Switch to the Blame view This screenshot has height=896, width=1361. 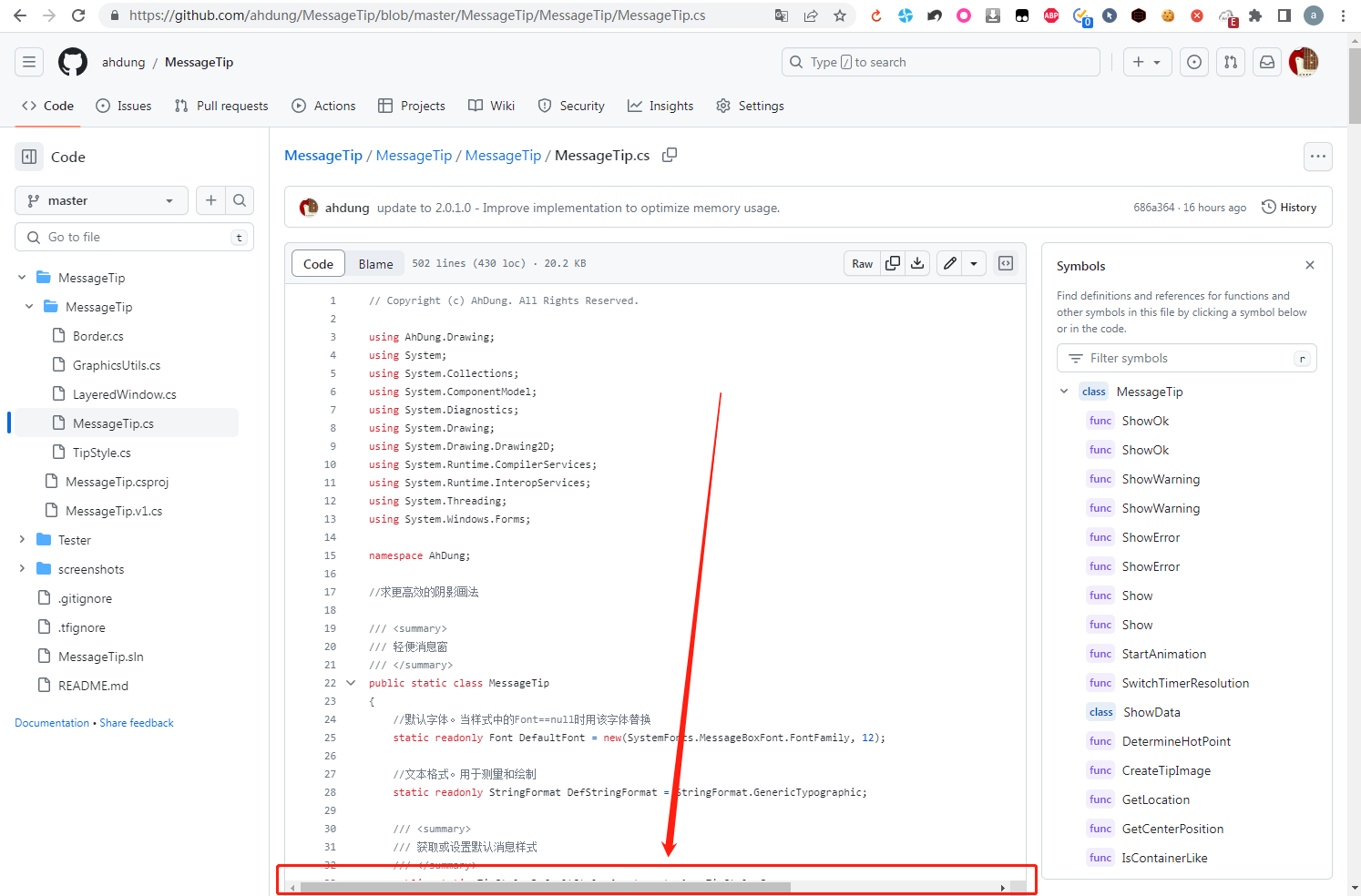click(374, 263)
